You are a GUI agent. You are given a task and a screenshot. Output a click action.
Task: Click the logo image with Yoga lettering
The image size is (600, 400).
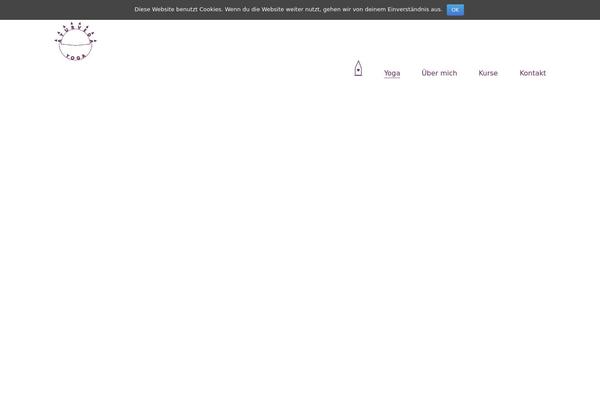(x=75, y=43)
